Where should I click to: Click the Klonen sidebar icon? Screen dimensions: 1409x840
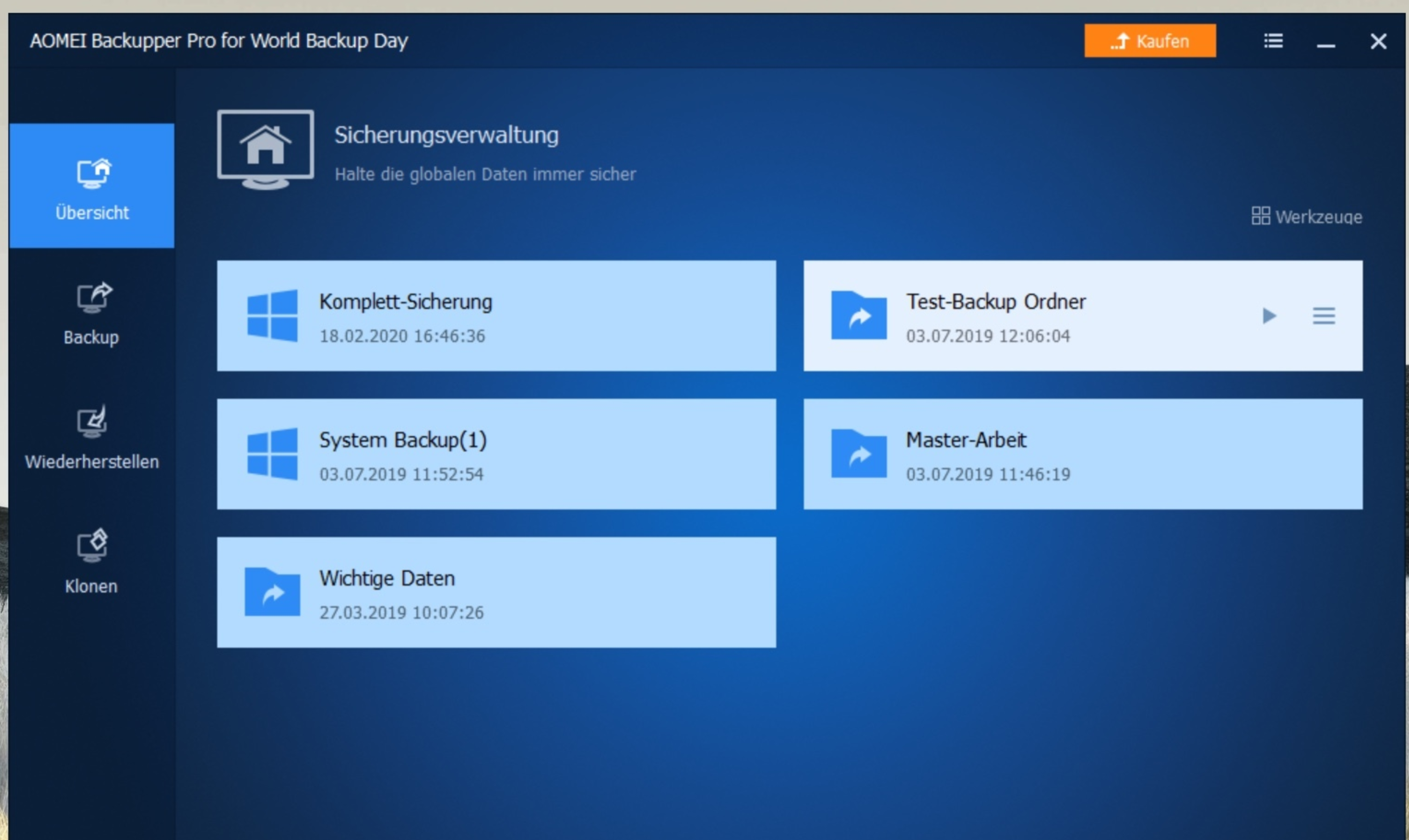92,546
